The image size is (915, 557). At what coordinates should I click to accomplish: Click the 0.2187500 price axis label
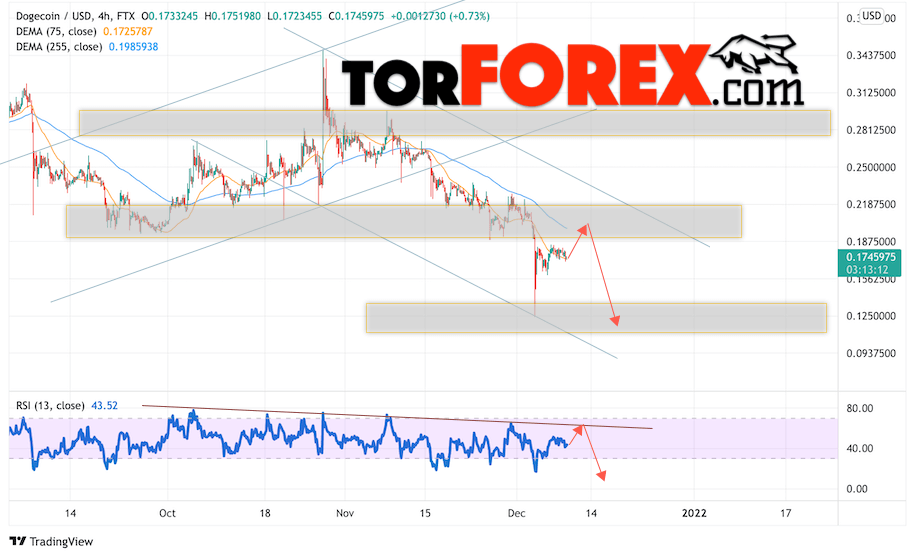point(871,204)
